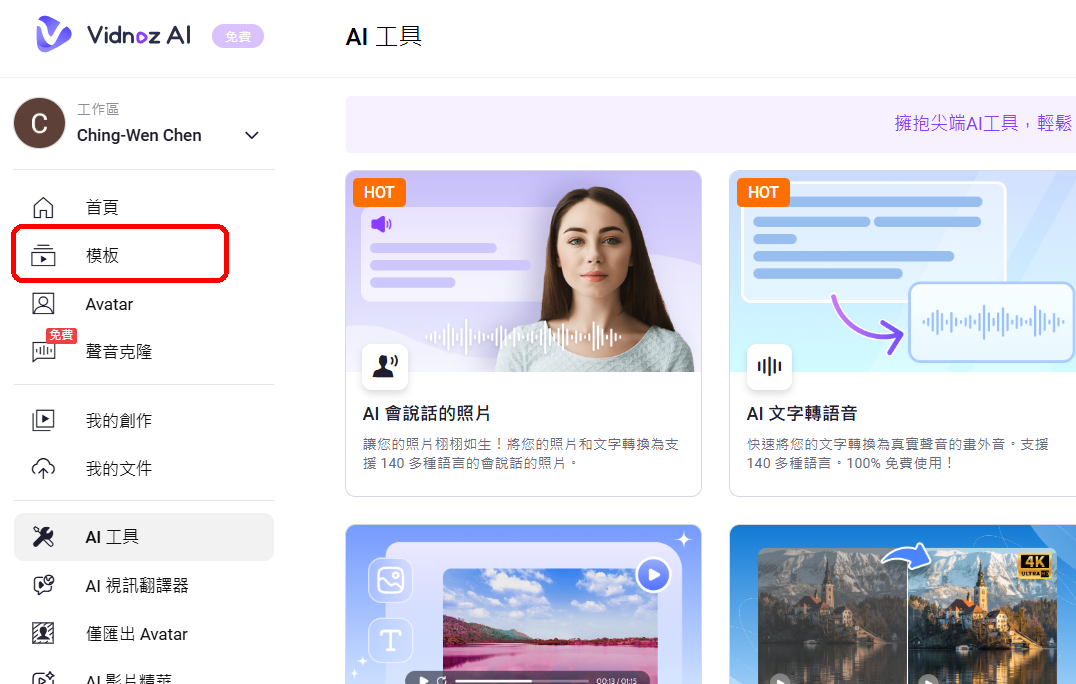Open the AI 視訊翻譯器 icon
The height and width of the screenshot is (684, 1076).
point(43,585)
